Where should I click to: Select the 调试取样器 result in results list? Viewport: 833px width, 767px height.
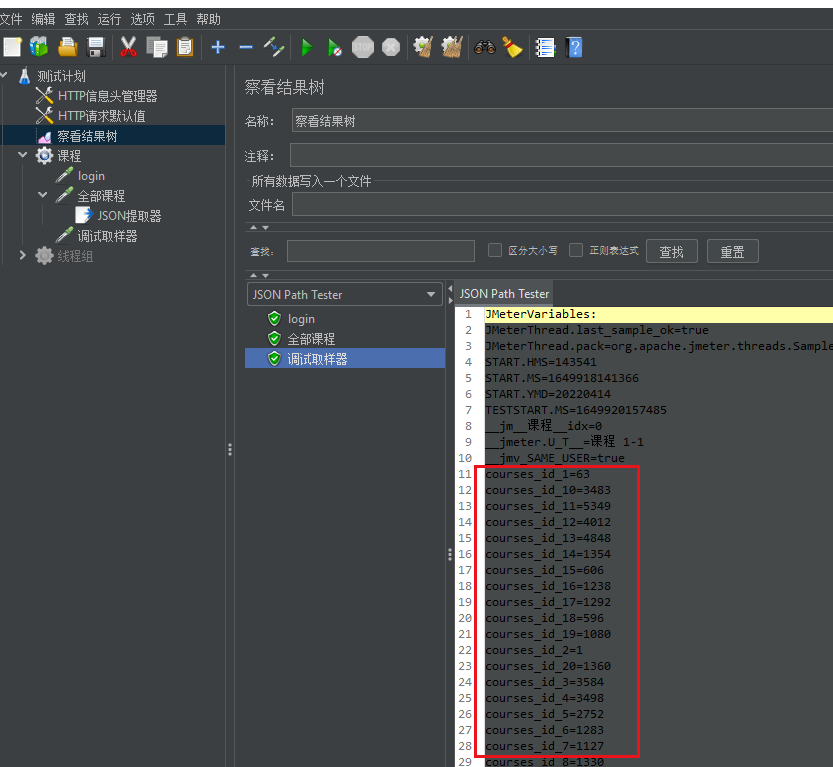(x=317, y=359)
